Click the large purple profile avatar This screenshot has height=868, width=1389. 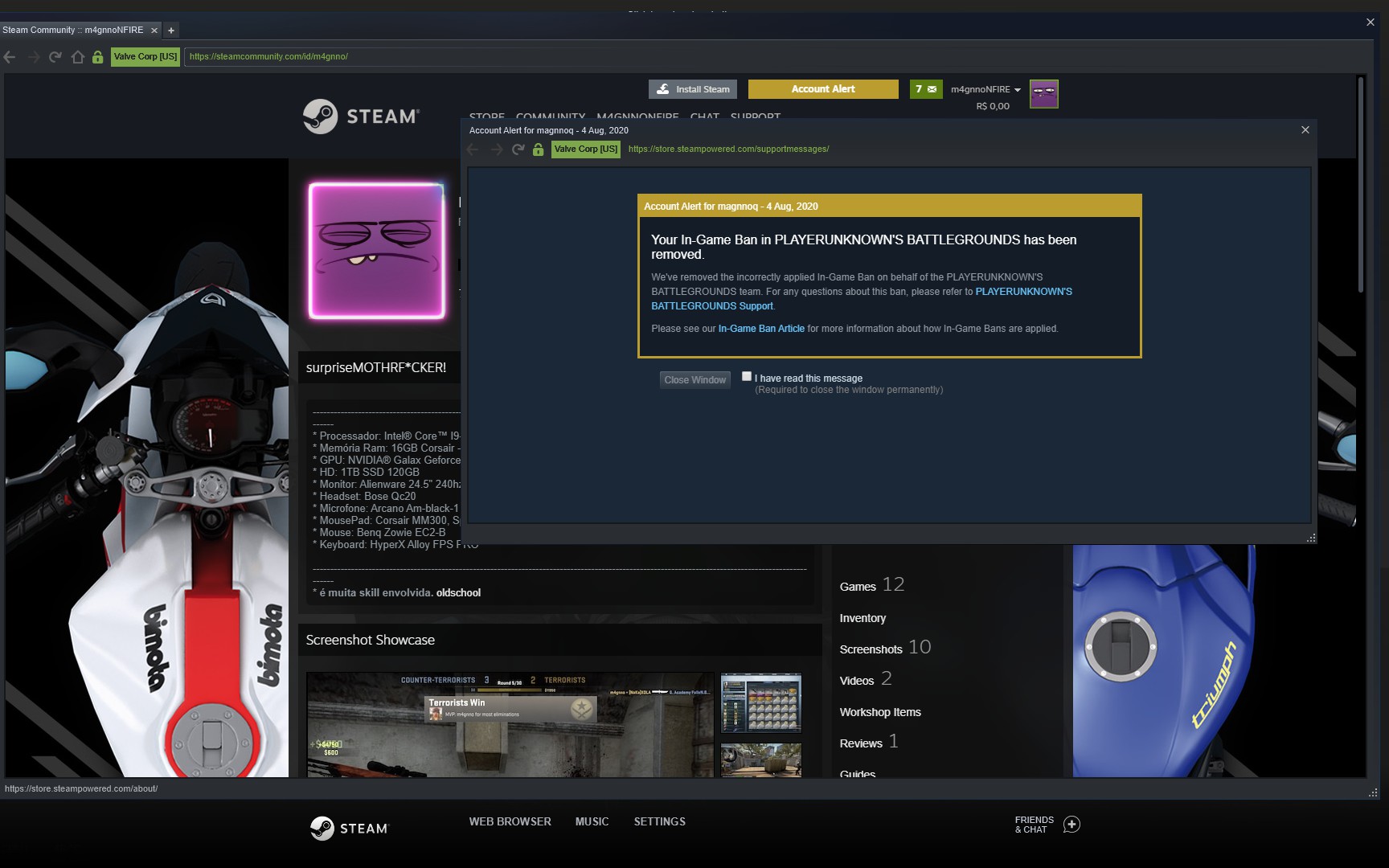(x=377, y=251)
